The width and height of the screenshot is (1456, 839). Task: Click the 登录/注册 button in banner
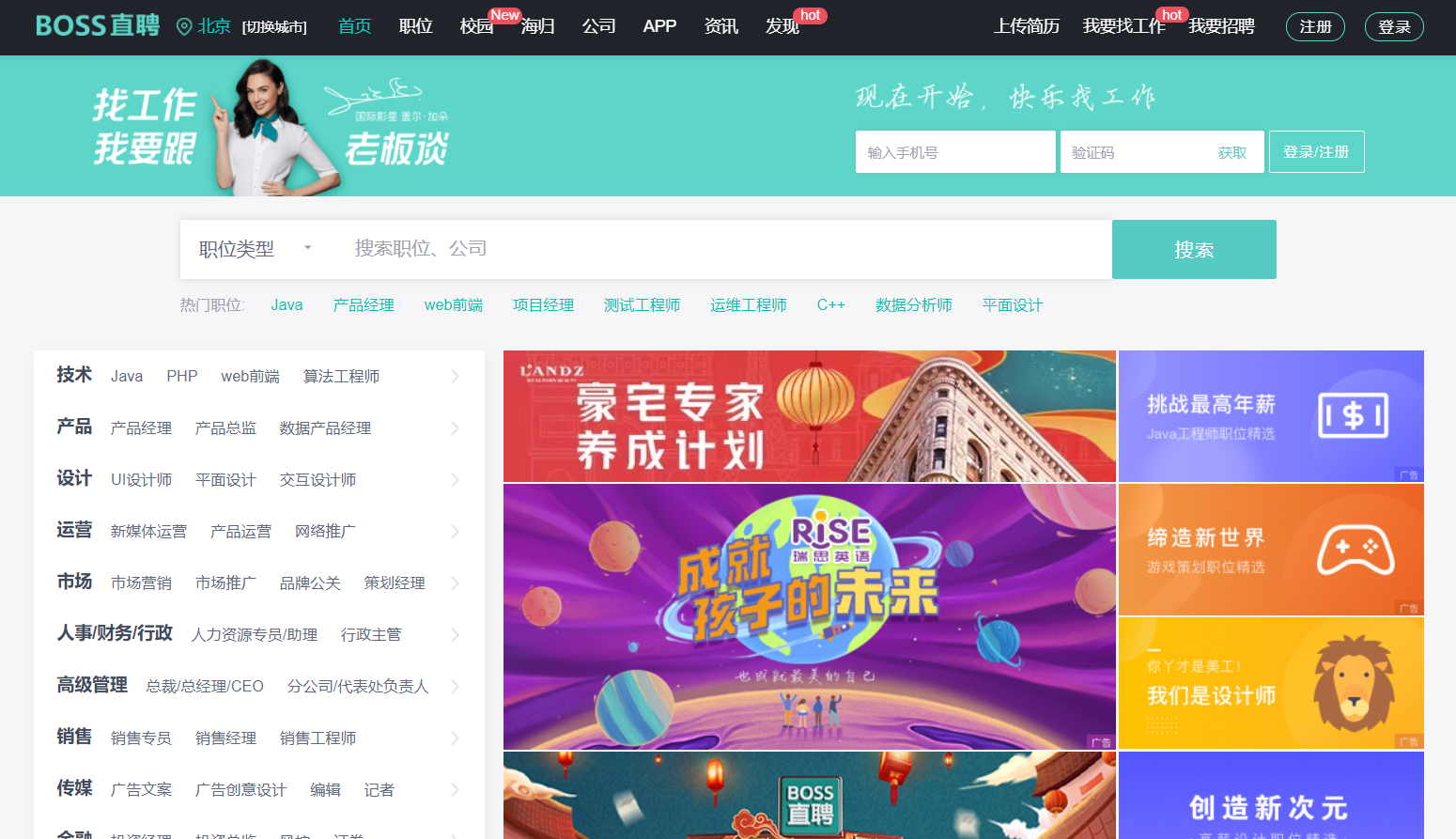click(x=1316, y=151)
